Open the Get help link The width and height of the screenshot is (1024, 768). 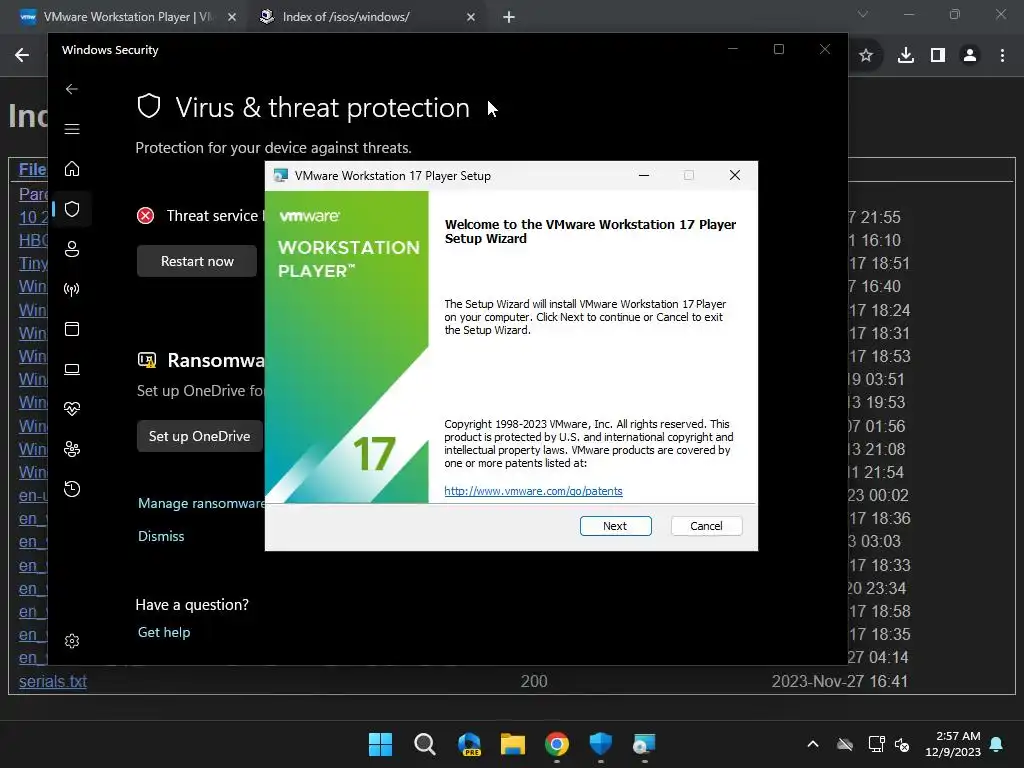(164, 632)
